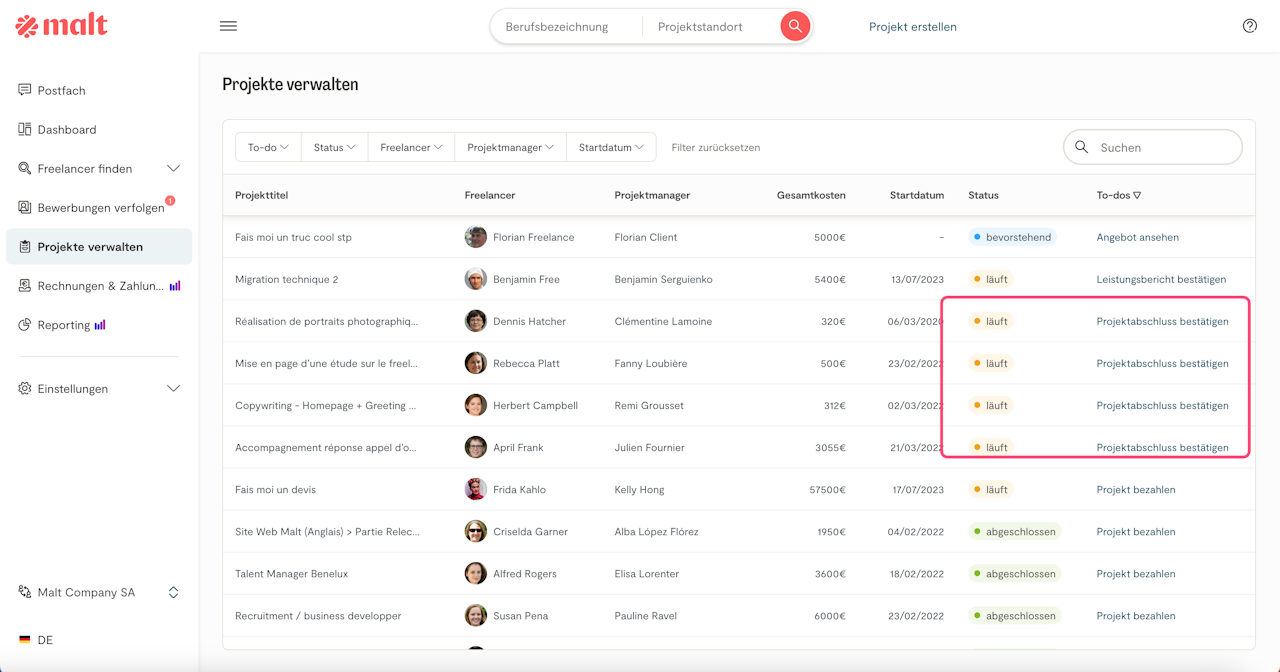Click the German flag language icon

click(25, 640)
